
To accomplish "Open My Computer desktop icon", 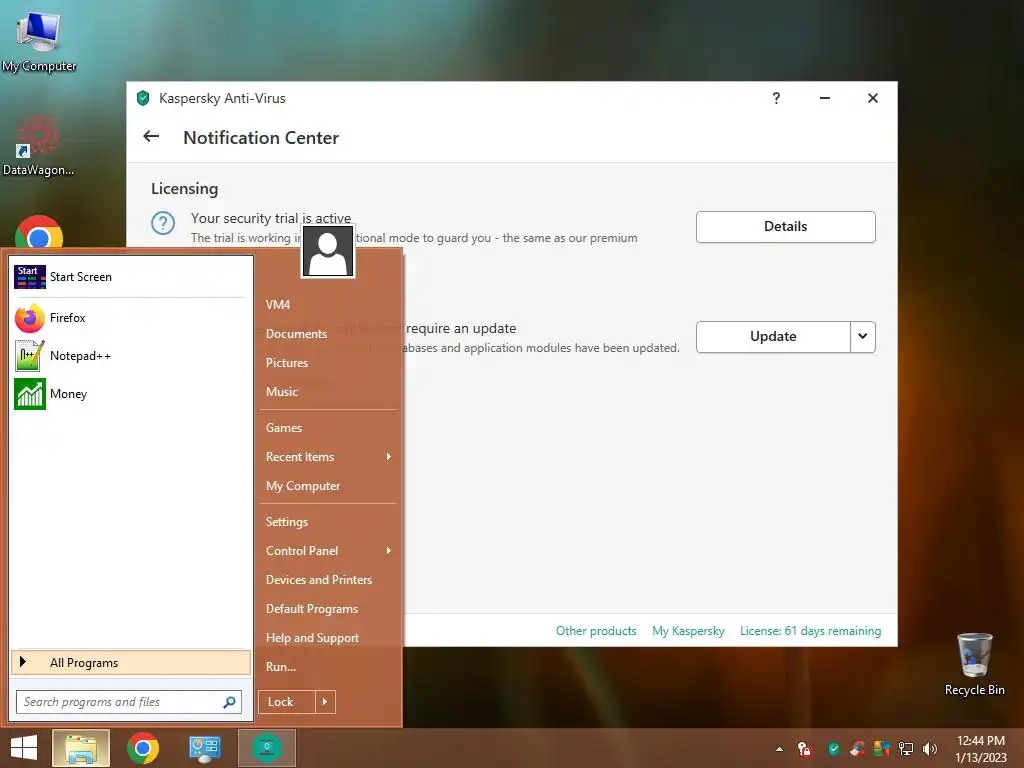I will [39, 40].
